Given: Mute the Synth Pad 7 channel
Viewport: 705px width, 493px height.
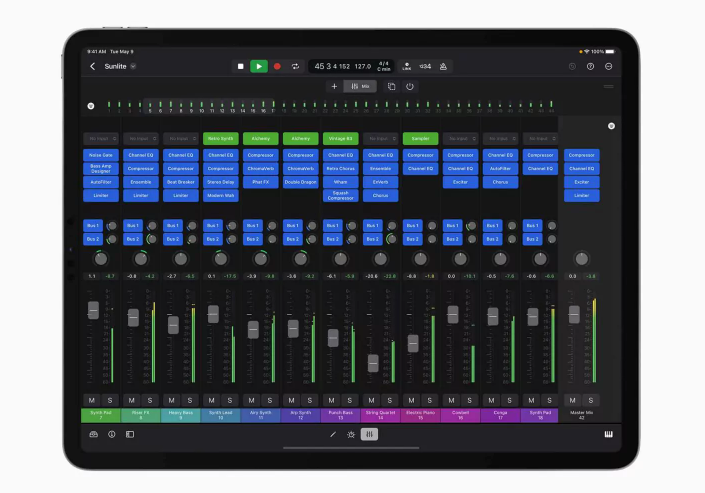Looking at the screenshot, I should (92, 400).
